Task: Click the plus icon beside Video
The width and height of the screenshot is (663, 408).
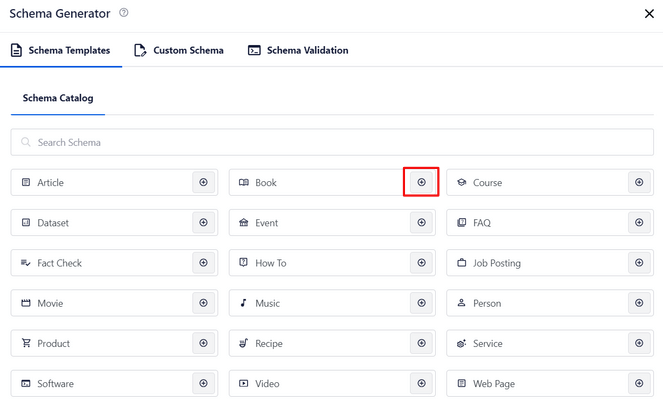Action: [x=421, y=383]
